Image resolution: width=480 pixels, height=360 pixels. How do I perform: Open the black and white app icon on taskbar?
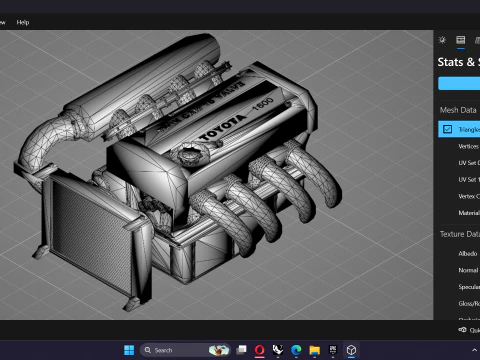click(278, 350)
